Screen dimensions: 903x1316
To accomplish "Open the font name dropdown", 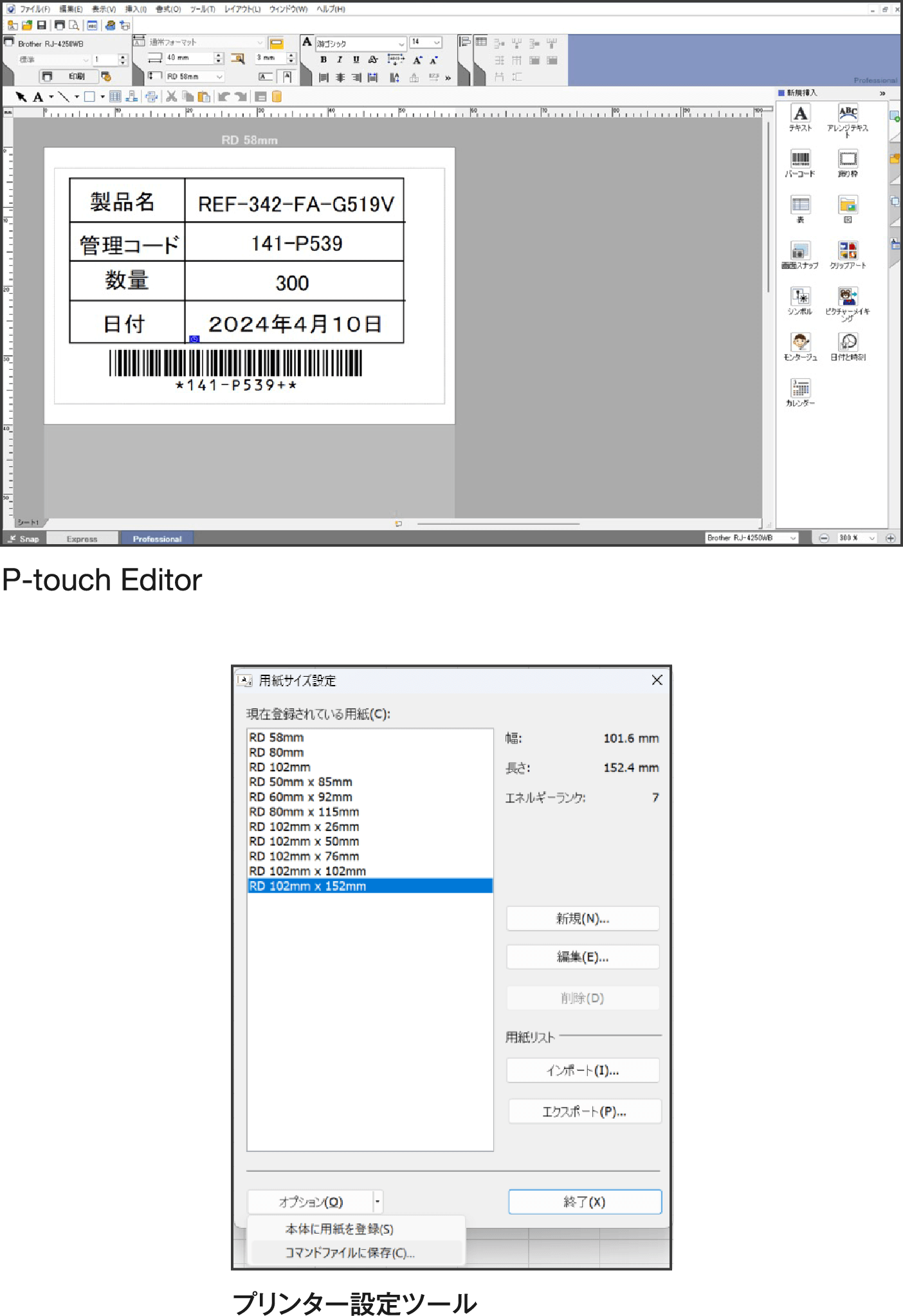I will pyautogui.click(x=401, y=44).
